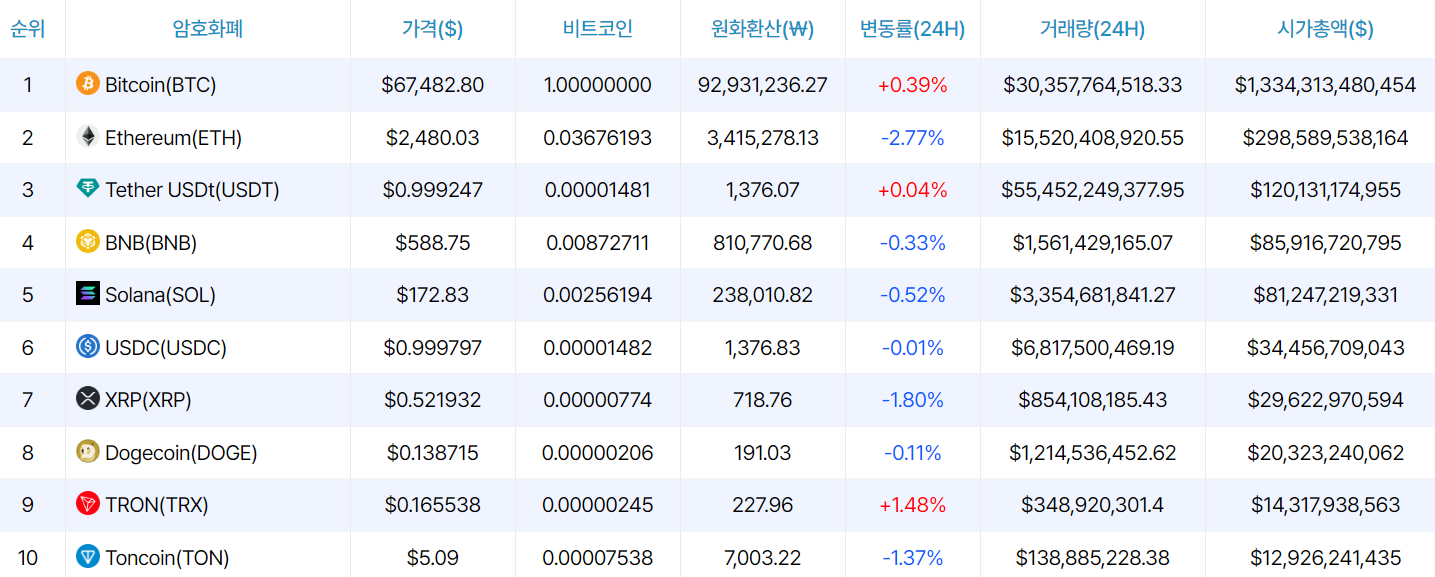Open the BNB(BNB) name link
Screen dimensions: 1435x577
pyautogui.click(x=151, y=243)
